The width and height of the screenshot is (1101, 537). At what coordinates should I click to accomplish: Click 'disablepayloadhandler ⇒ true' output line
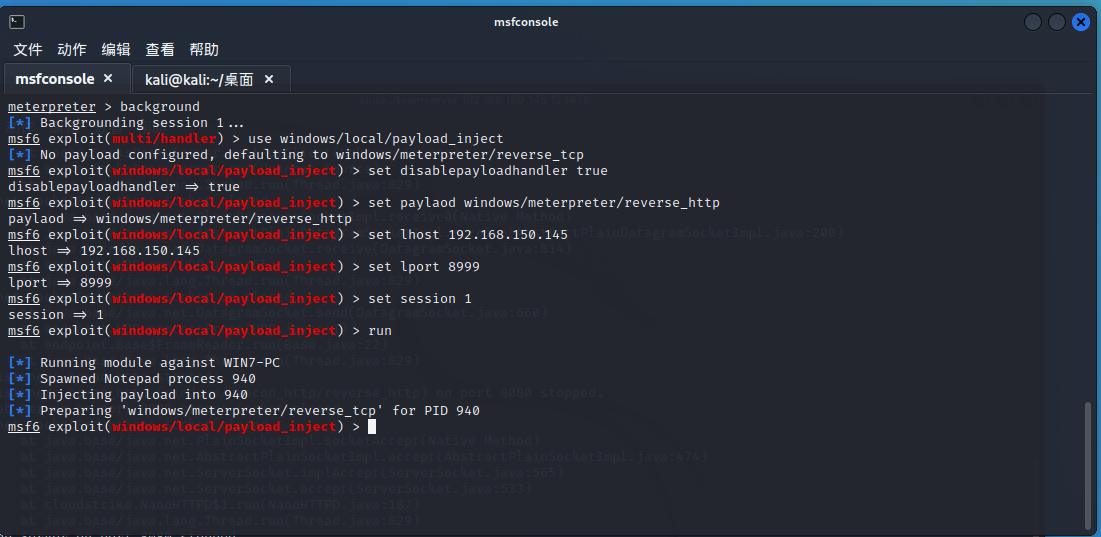tap(124, 187)
